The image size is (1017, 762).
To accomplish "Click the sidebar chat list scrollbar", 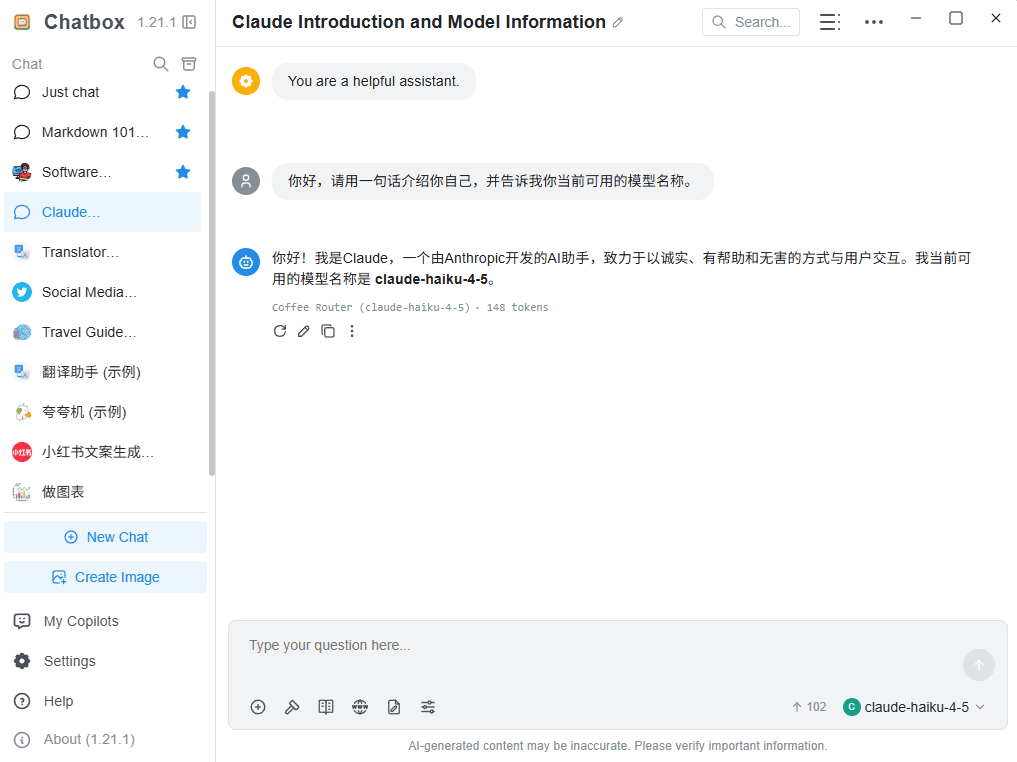I will click(x=211, y=283).
